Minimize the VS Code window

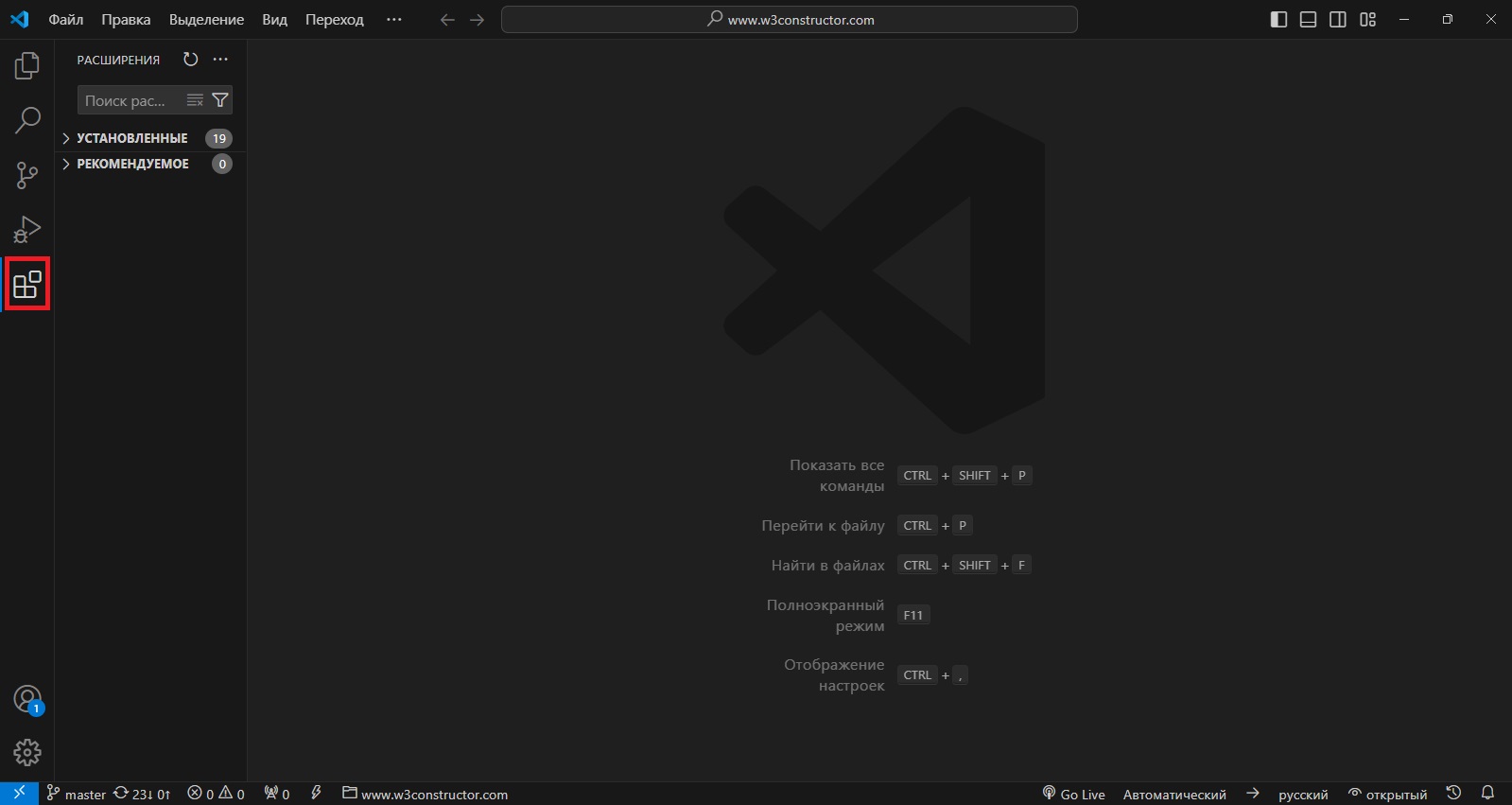[x=1404, y=20]
